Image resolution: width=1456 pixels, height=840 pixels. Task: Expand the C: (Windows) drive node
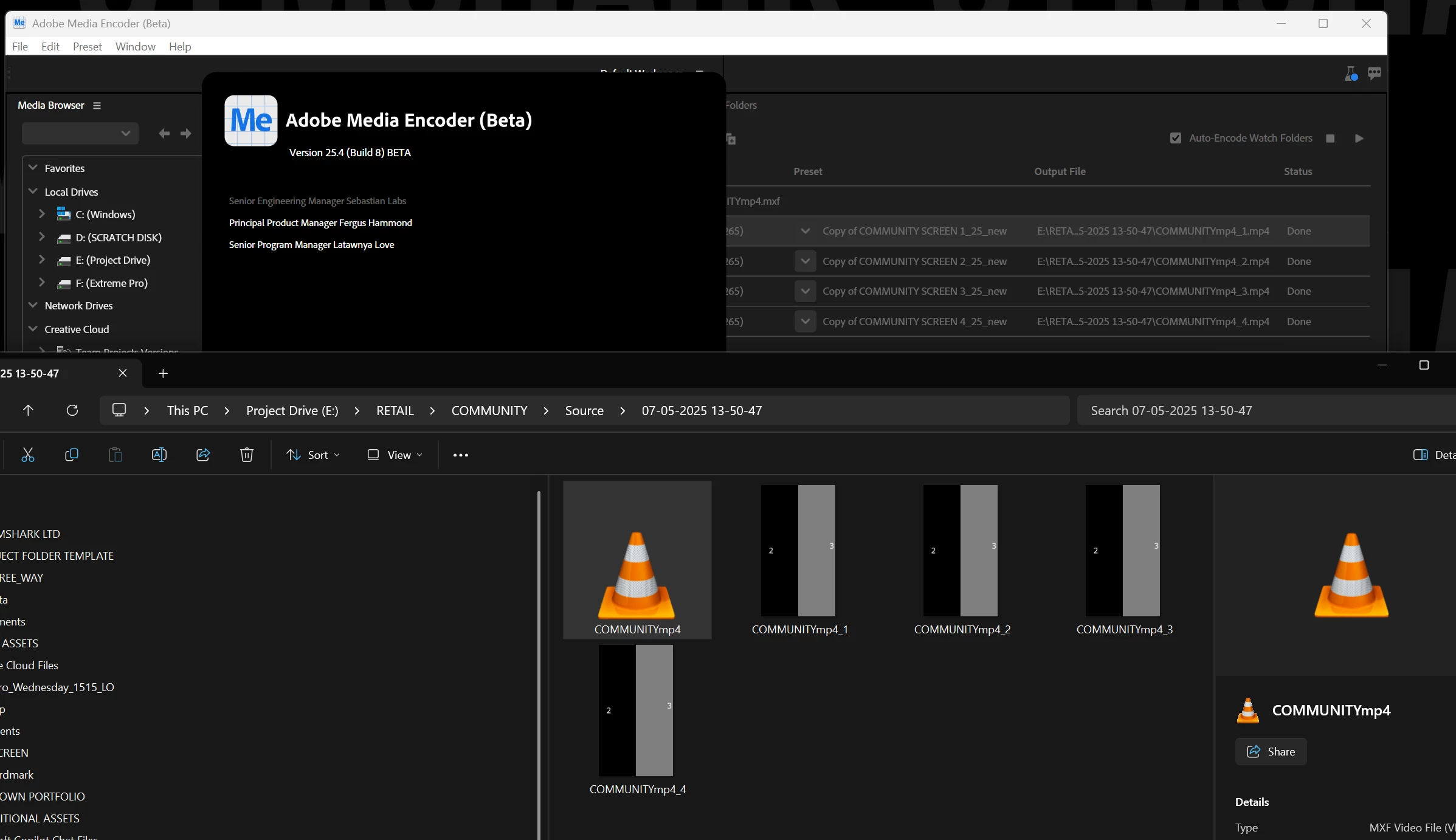[41, 214]
